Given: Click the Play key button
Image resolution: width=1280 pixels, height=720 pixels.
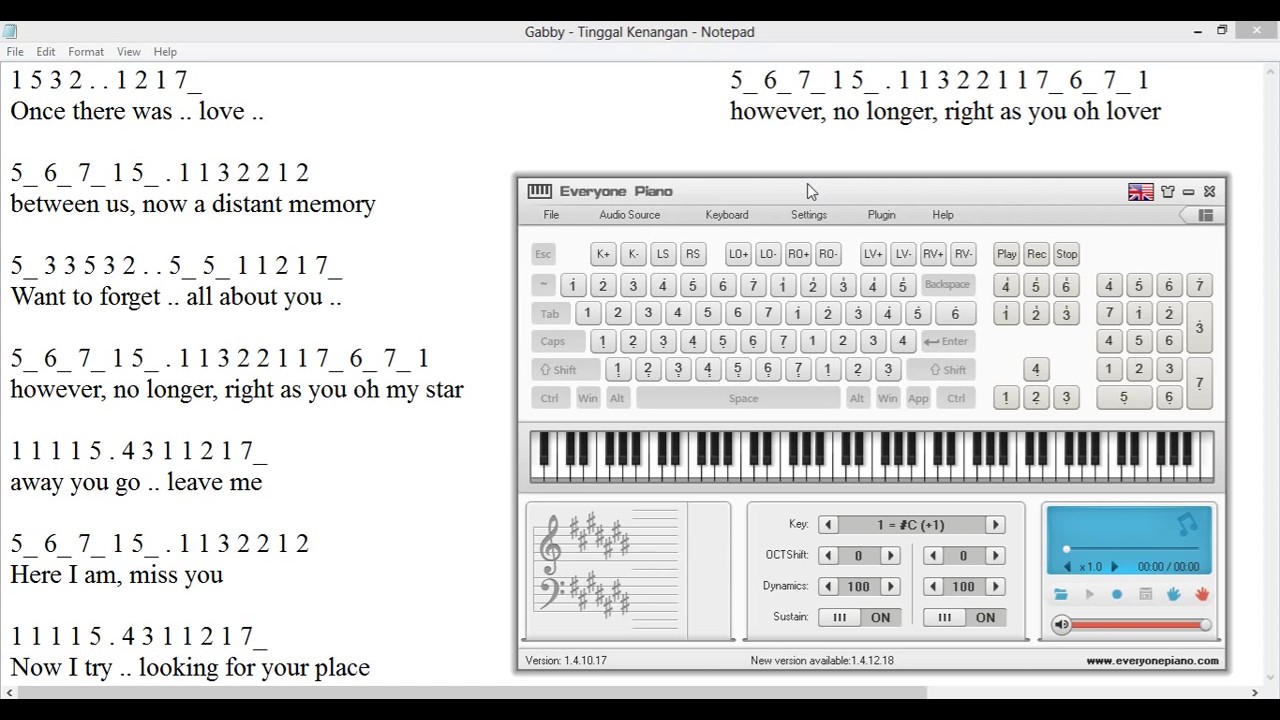Looking at the screenshot, I should [1006, 254].
